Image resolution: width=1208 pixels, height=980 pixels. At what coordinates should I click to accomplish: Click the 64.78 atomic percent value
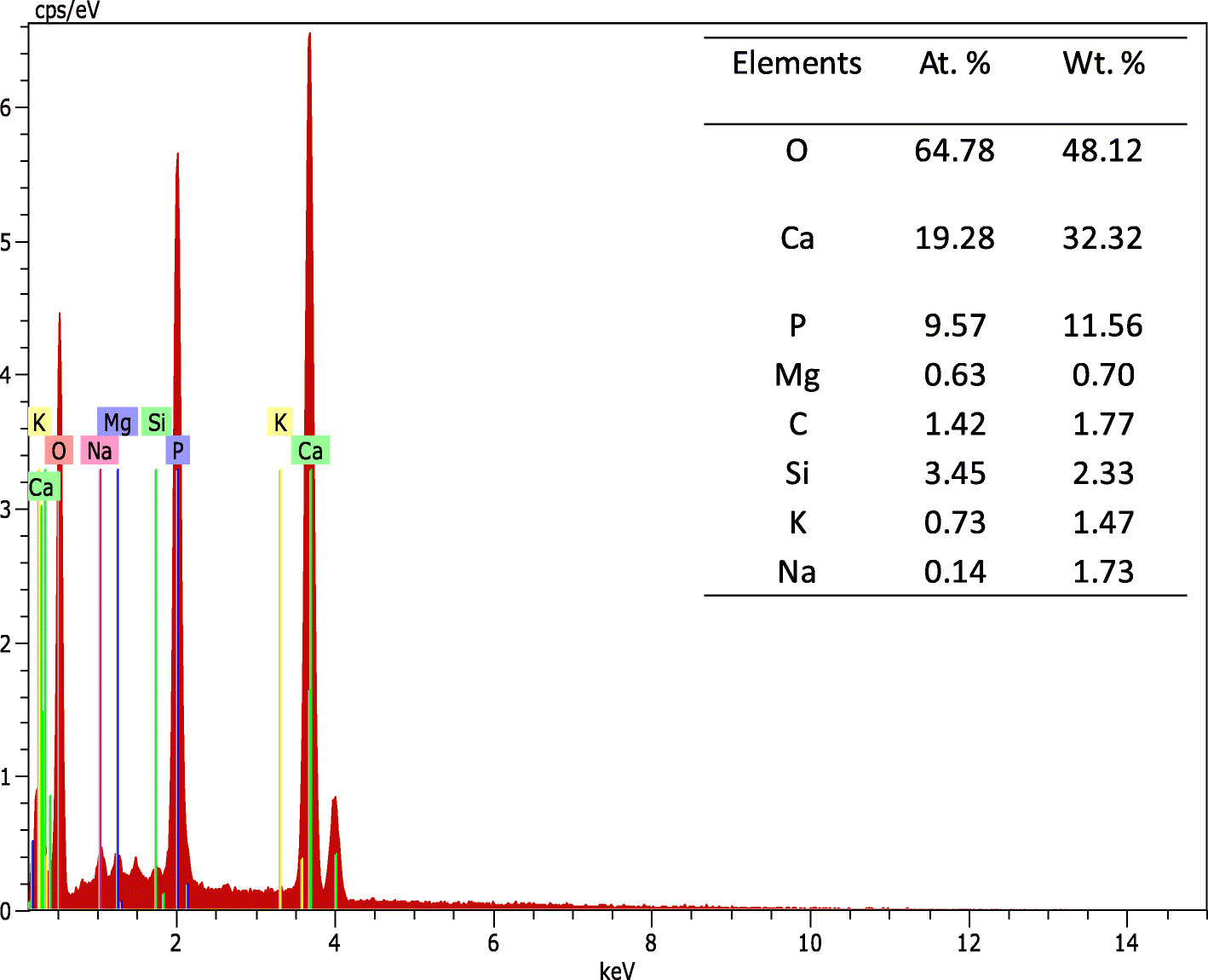click(x=955, y=151)
